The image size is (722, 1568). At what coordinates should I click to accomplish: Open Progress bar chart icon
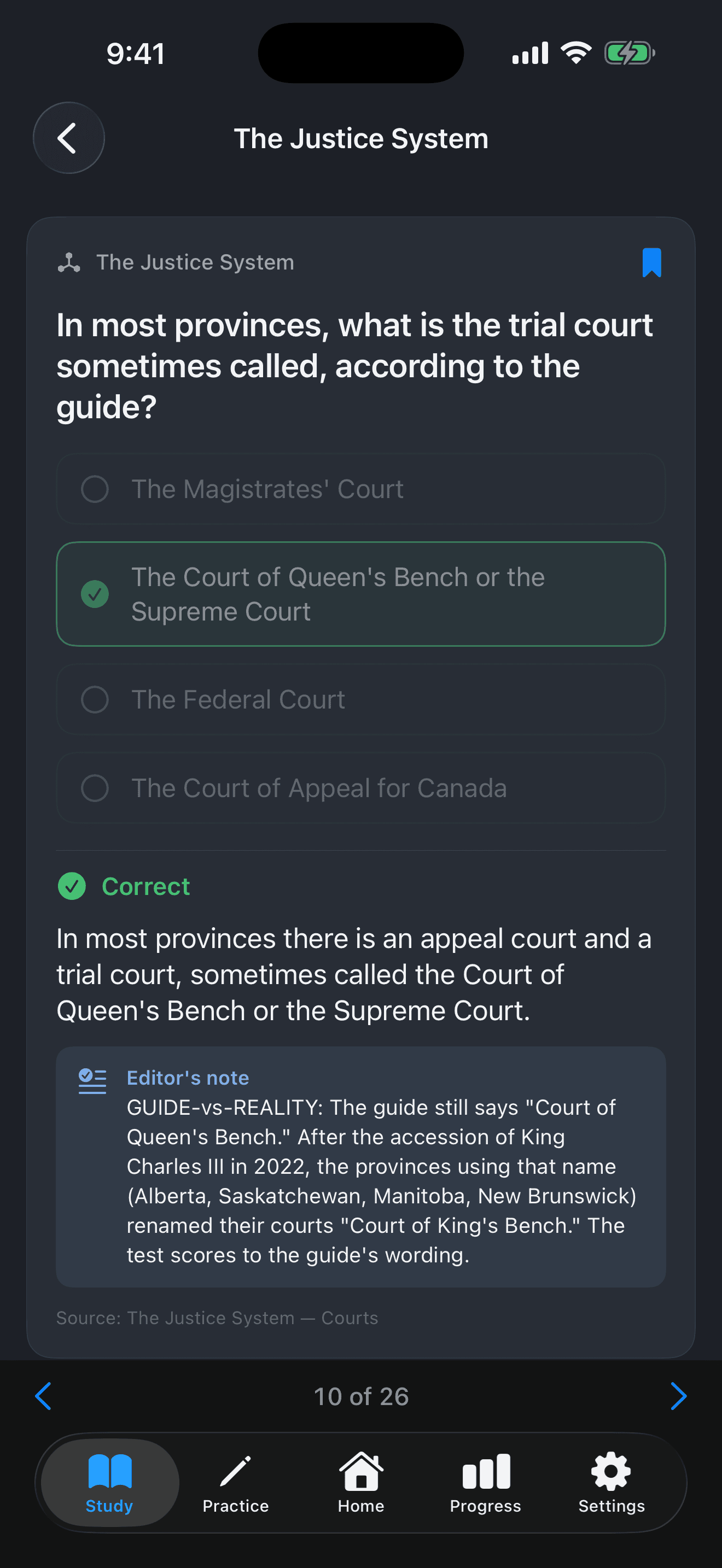click(x=486, y=1471)
